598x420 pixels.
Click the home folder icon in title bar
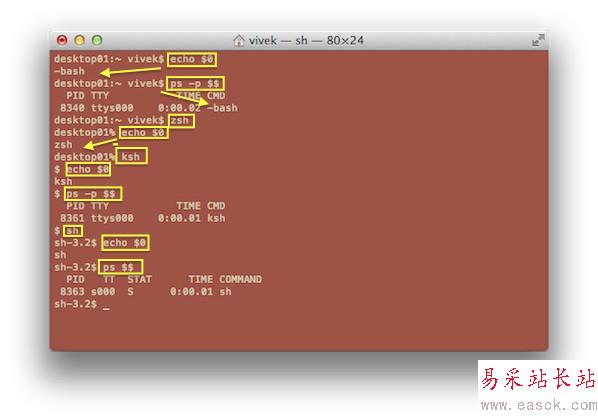[239, 40]
